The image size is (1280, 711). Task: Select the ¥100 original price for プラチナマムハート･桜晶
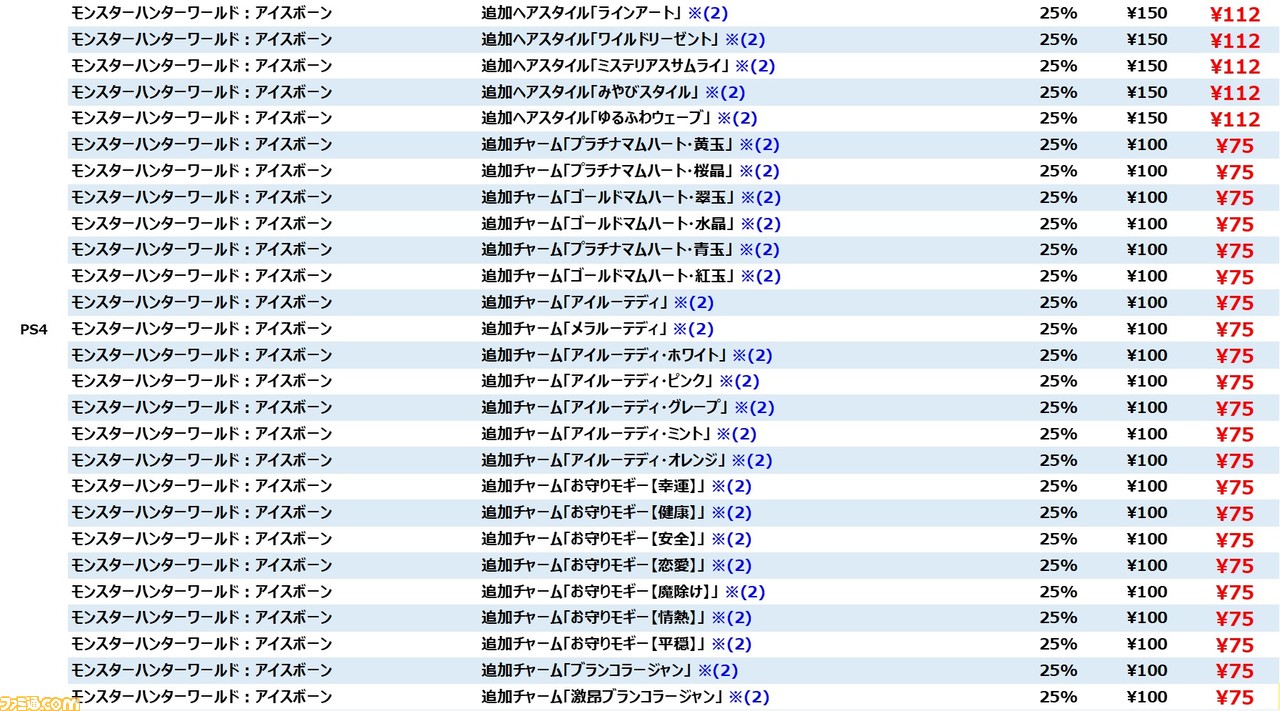(x=1147, y=171)
